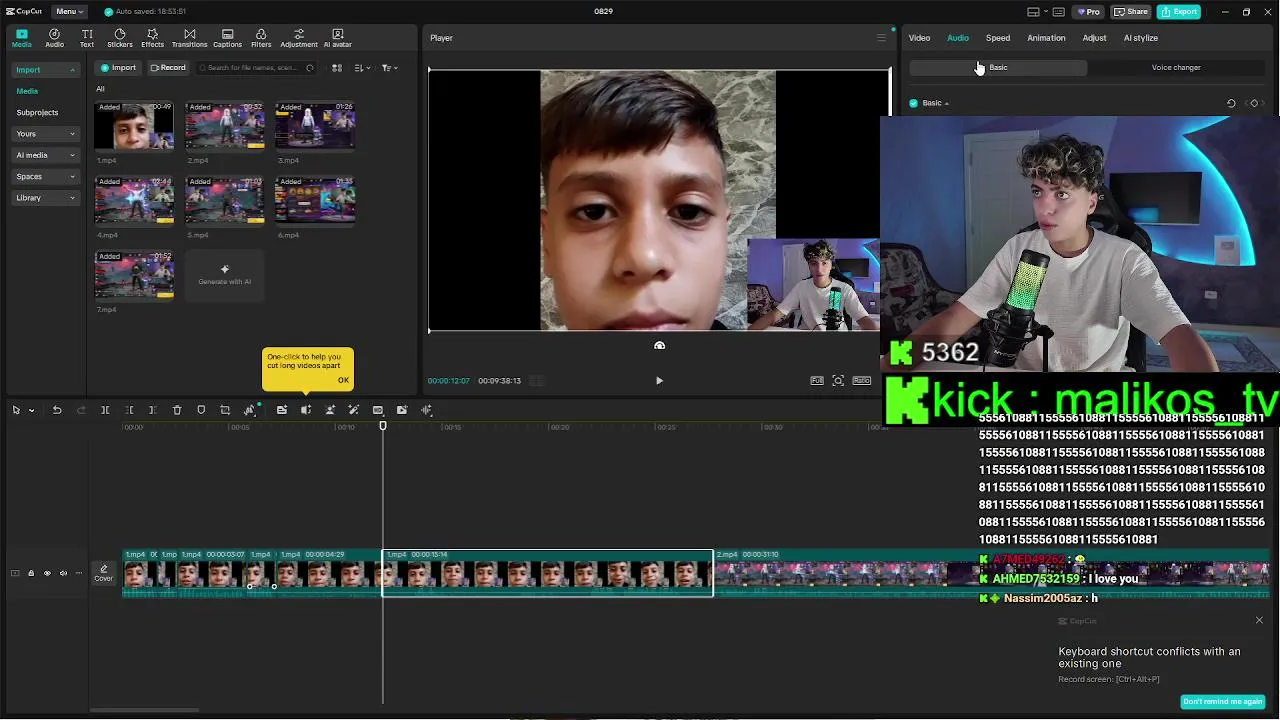Viewport: 1280px width, 720px height.
Task: Toggle the Basic audio checkbox
Action: point(913,103)
